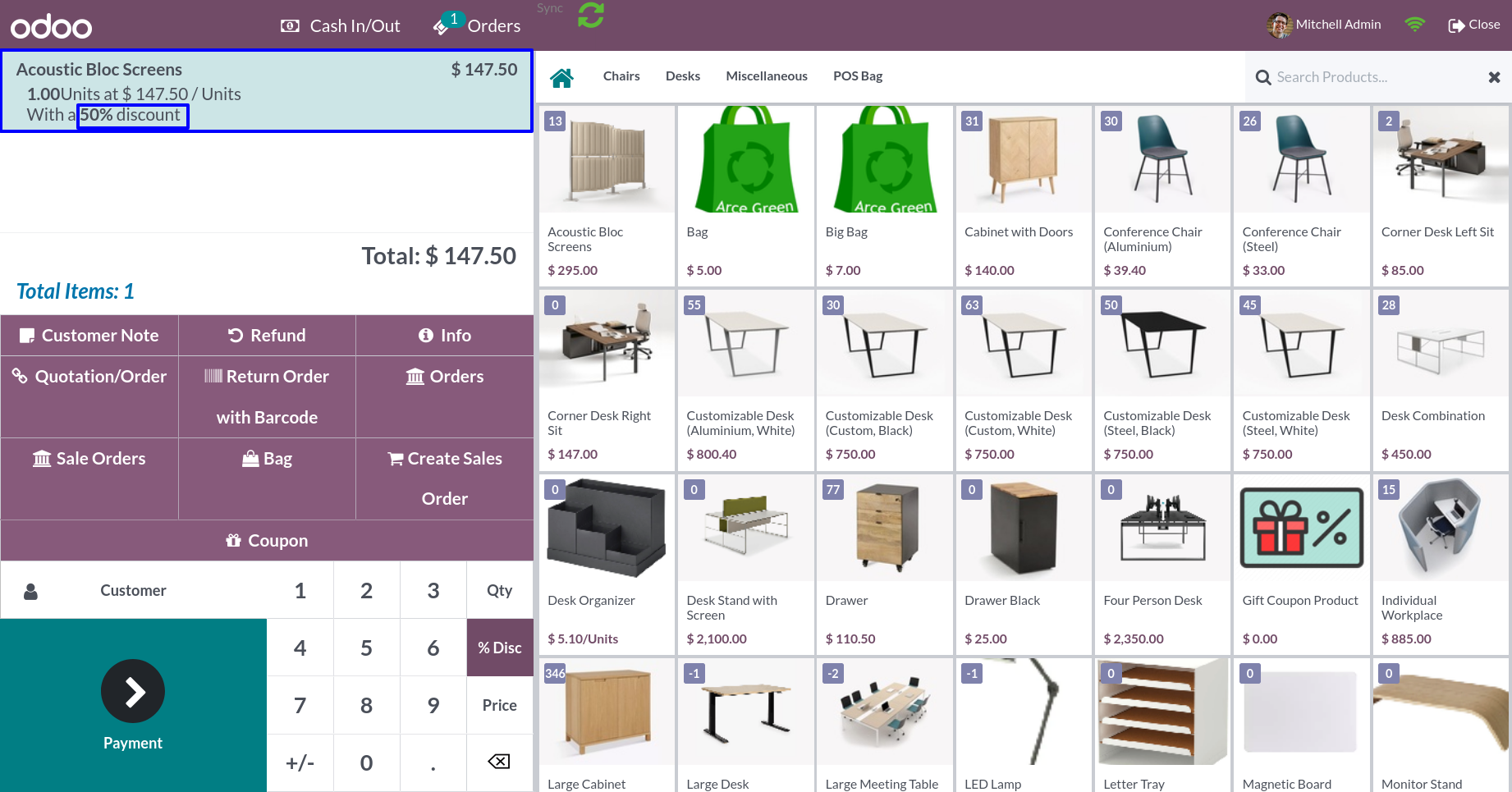Tap numpad digit 0
This screenshot has height=792, width=1512.
coord(367,762)
